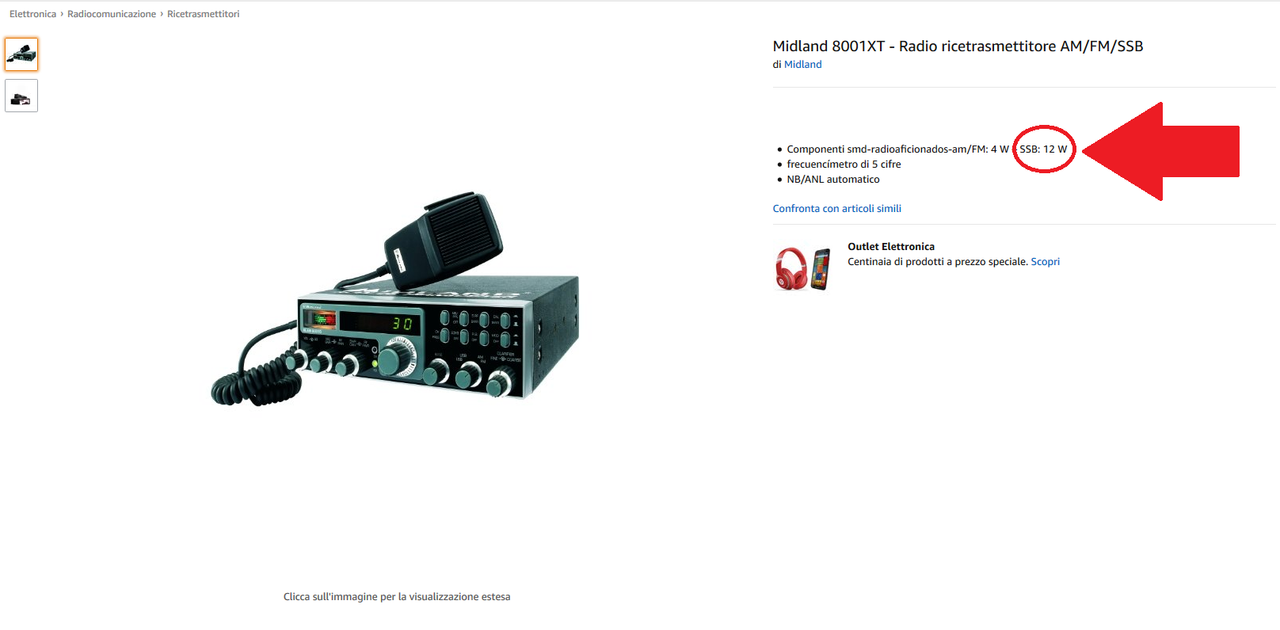The image size is (1280, 630).
Task: Select the first product thumbnail
Action: pyautogui.click(x=21, y=54)
